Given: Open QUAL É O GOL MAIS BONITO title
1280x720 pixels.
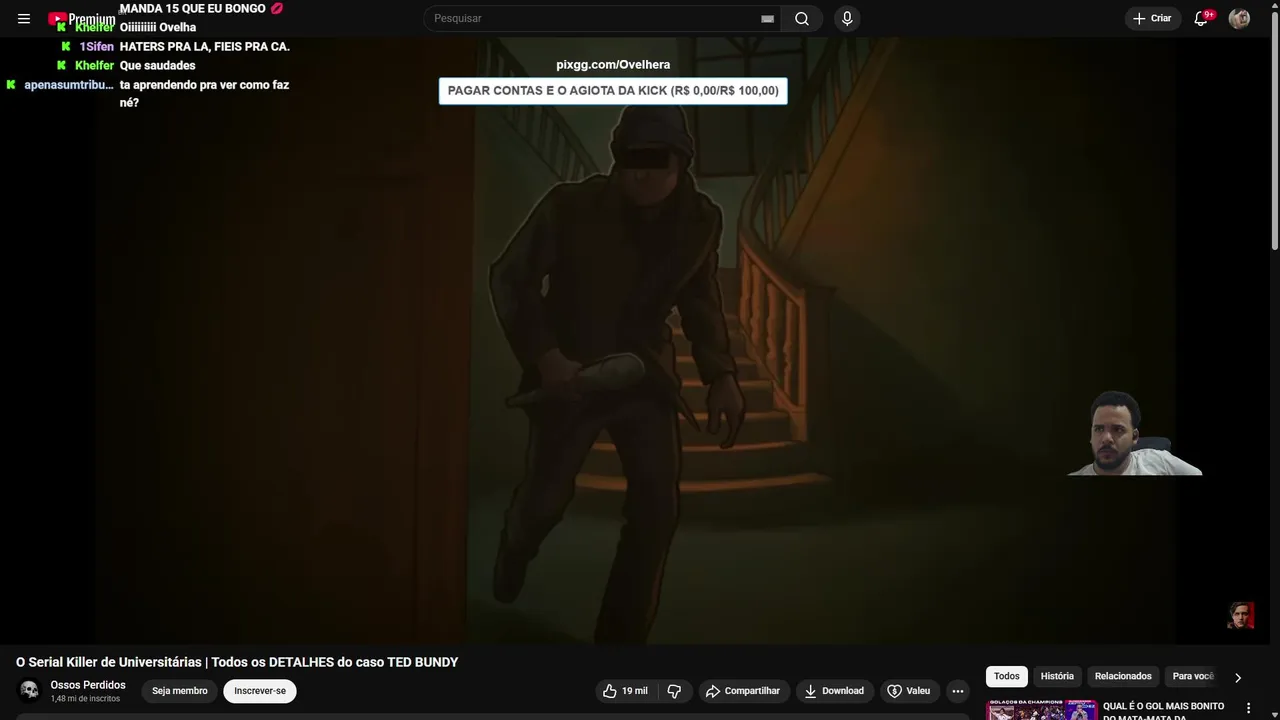Looking at the screenshot, I should click(x=1163, y=711).
